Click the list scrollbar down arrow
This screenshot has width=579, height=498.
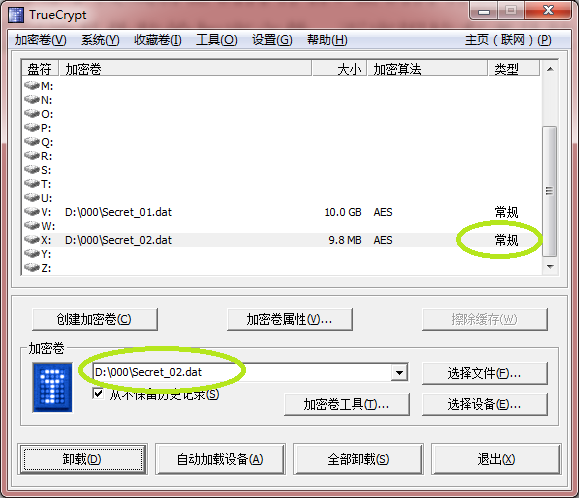(x=550, y=267)
